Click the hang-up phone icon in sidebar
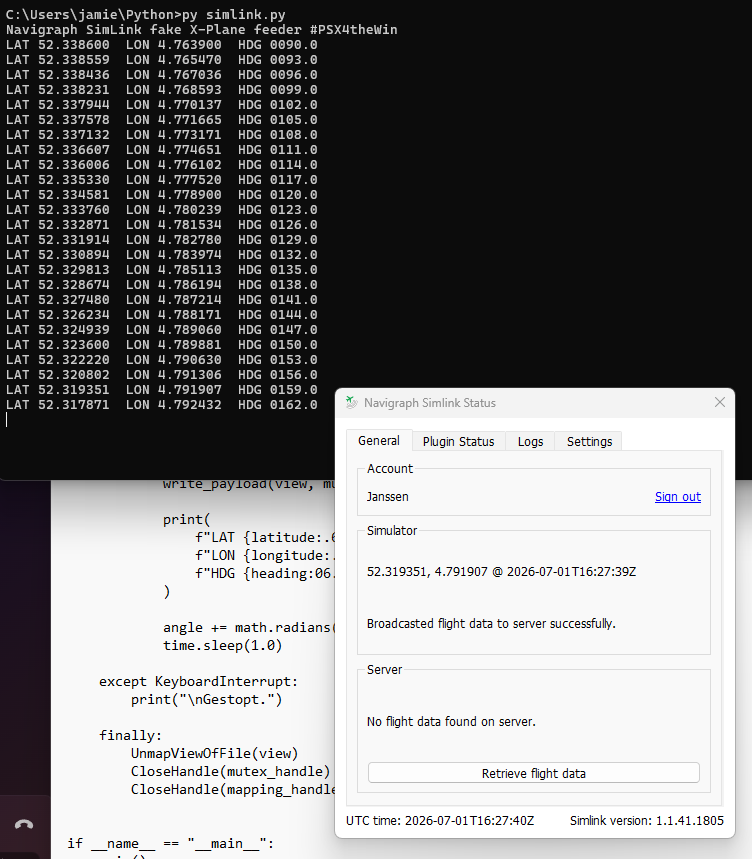This screenshot has width=752, height=859. coord(24,824)
